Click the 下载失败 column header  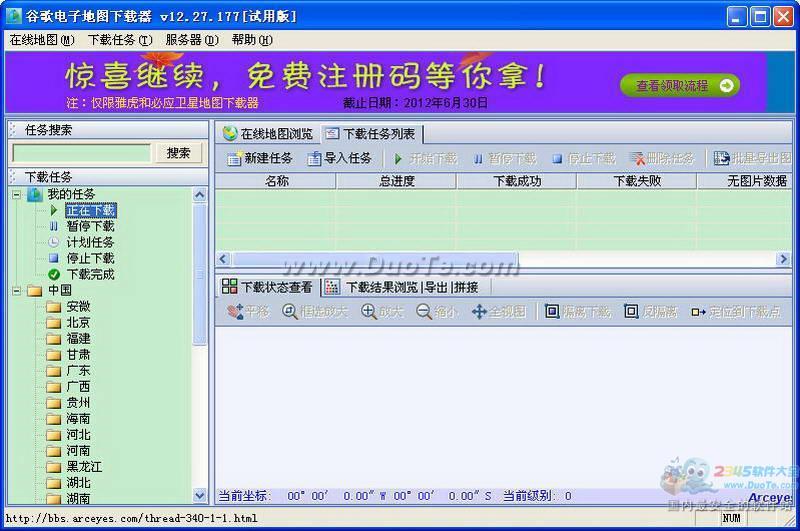(637, 181)
